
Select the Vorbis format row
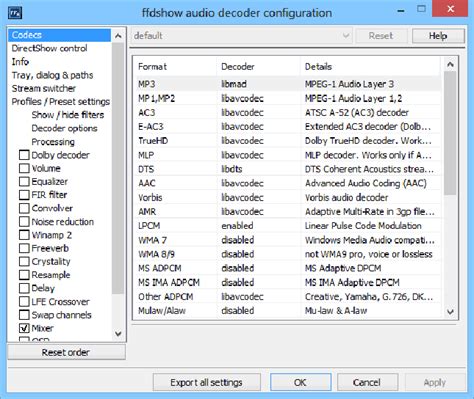pos(288,197)
